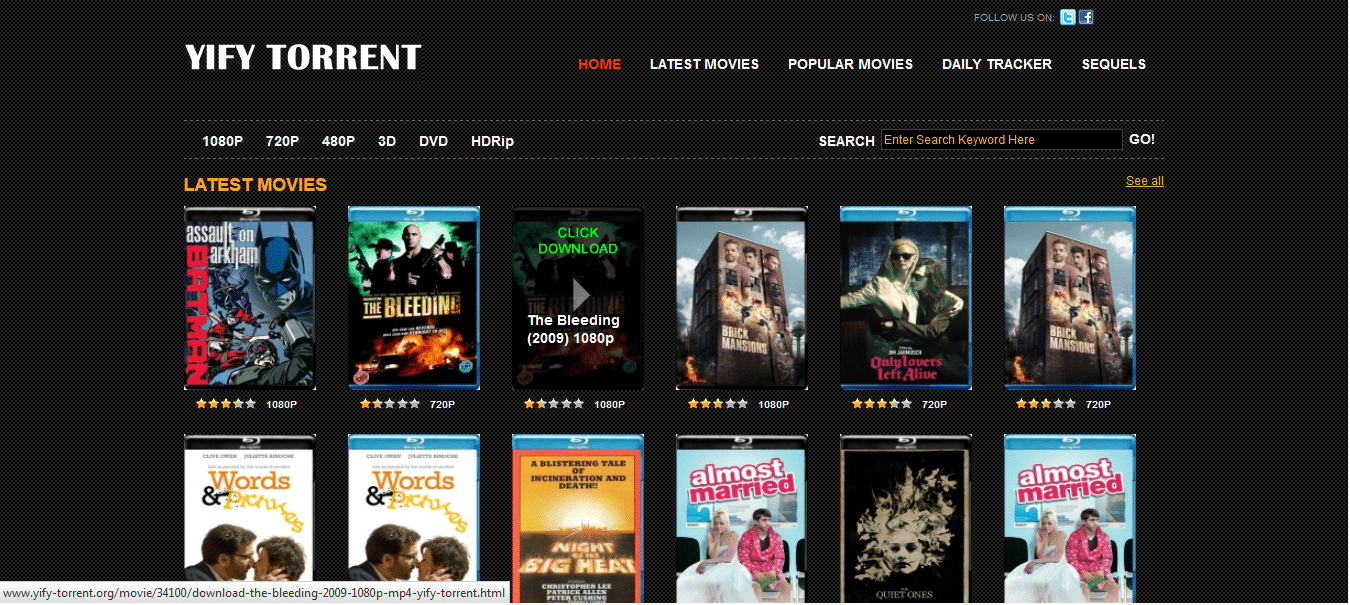
Task: Filter movies by HDRip format
Action: [x=492, y=141]
